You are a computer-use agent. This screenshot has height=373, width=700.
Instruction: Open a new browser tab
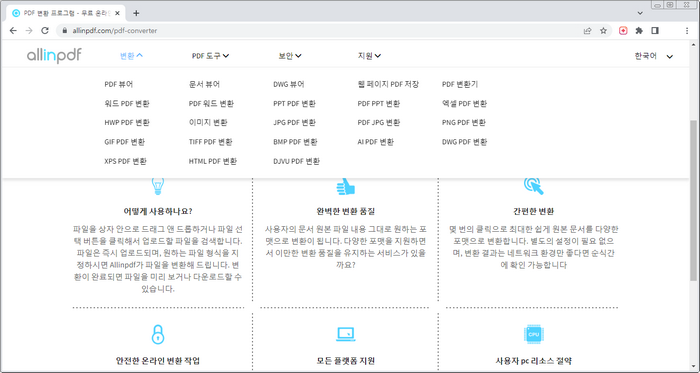click(x=136, y=13)
